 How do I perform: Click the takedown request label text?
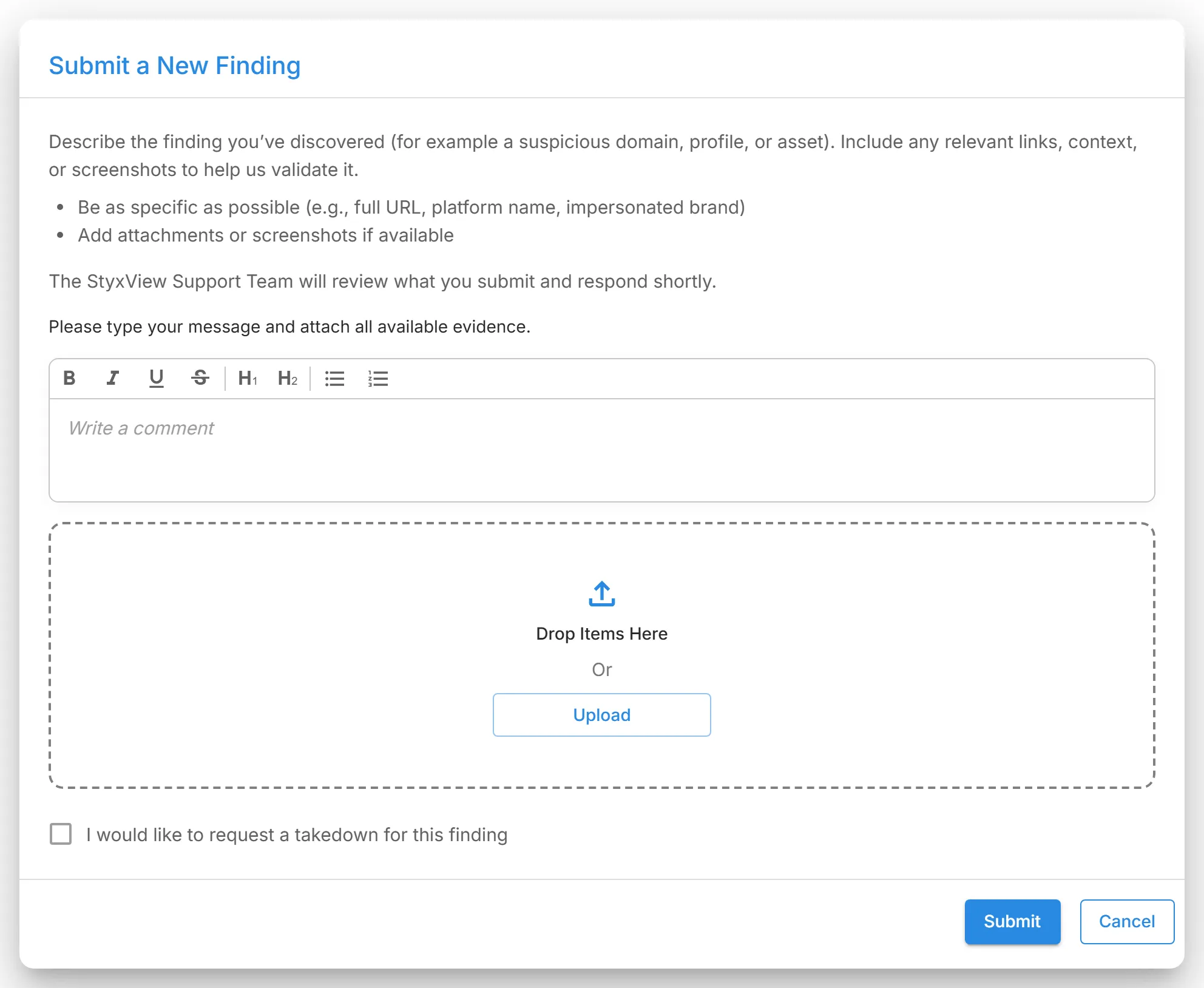297,834
